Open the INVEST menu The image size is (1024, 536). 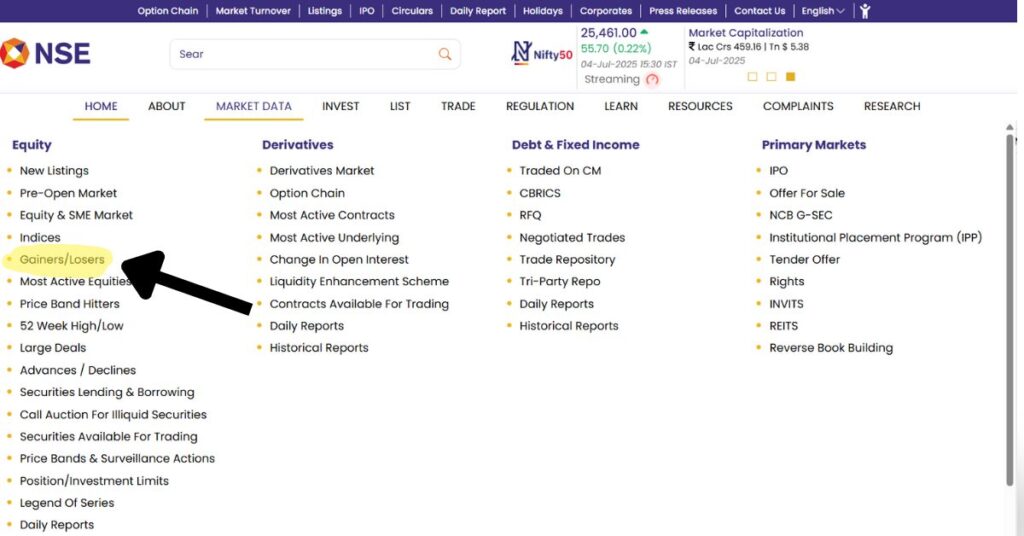340,106
